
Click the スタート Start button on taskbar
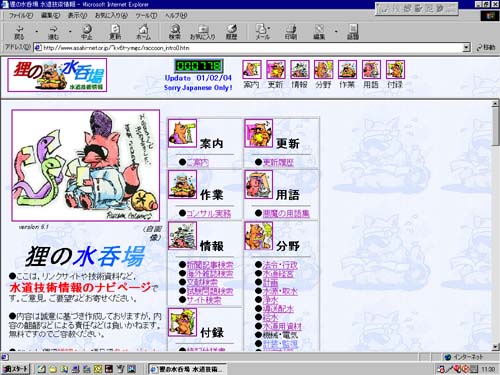coord(16,369)
